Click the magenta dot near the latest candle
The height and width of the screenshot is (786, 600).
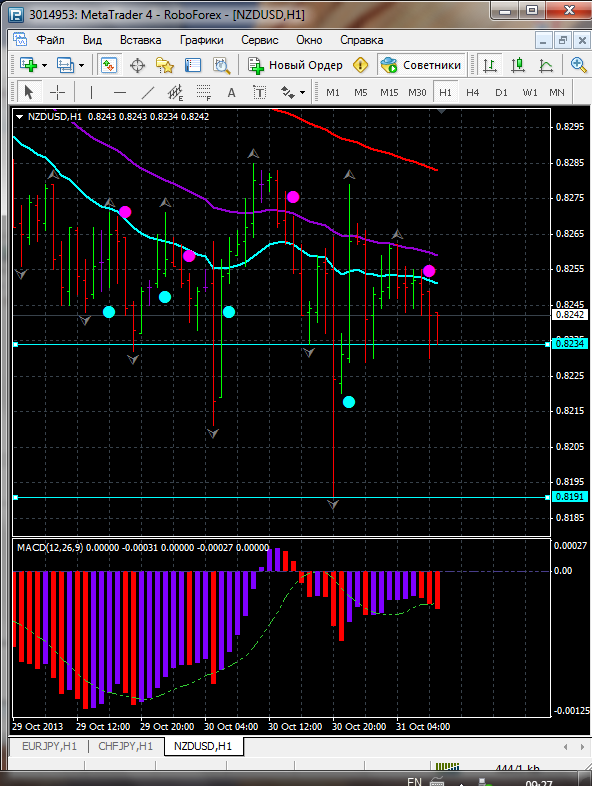tap(429, 271)
